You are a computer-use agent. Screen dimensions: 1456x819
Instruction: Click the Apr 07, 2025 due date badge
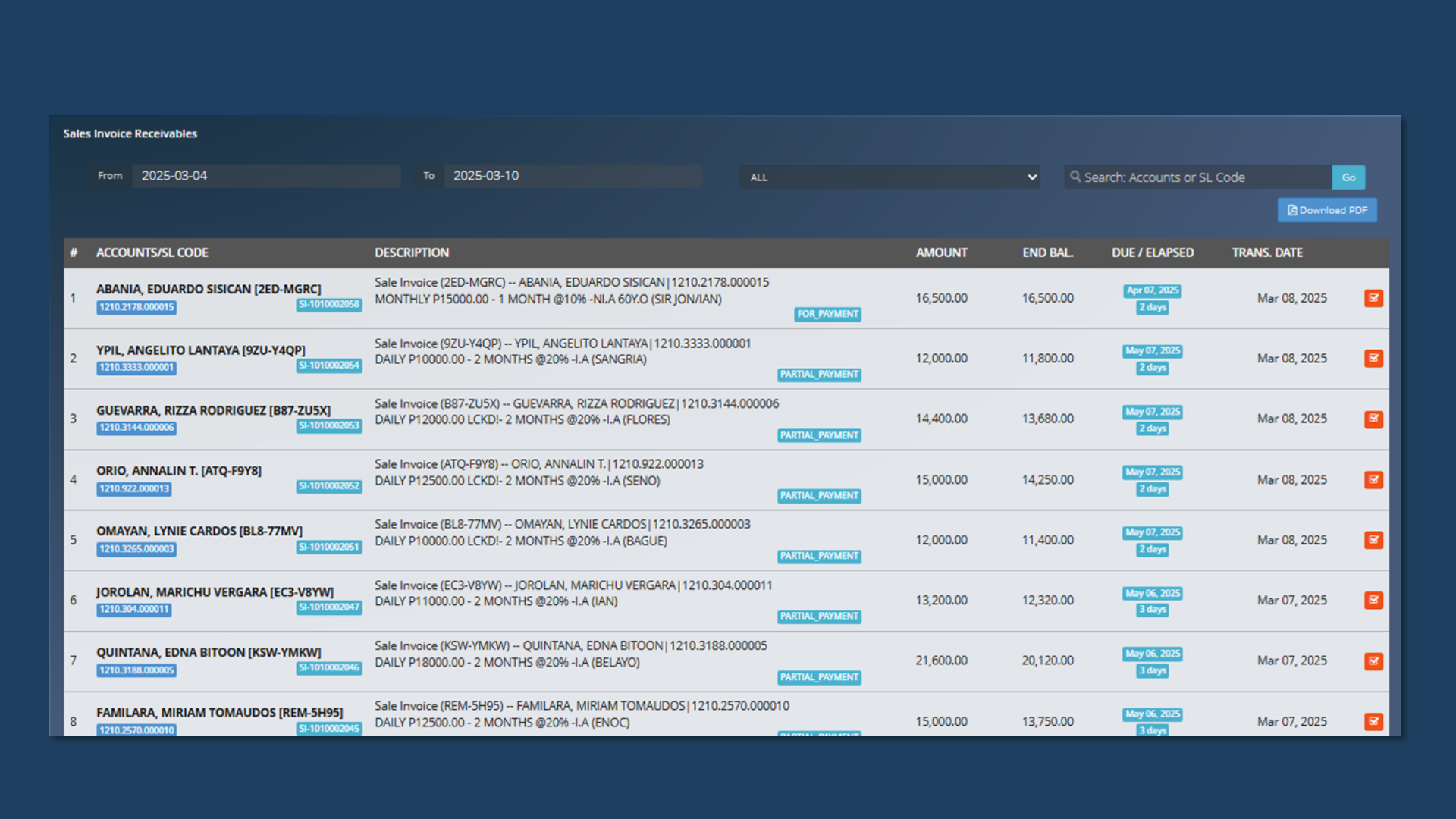1153,290
